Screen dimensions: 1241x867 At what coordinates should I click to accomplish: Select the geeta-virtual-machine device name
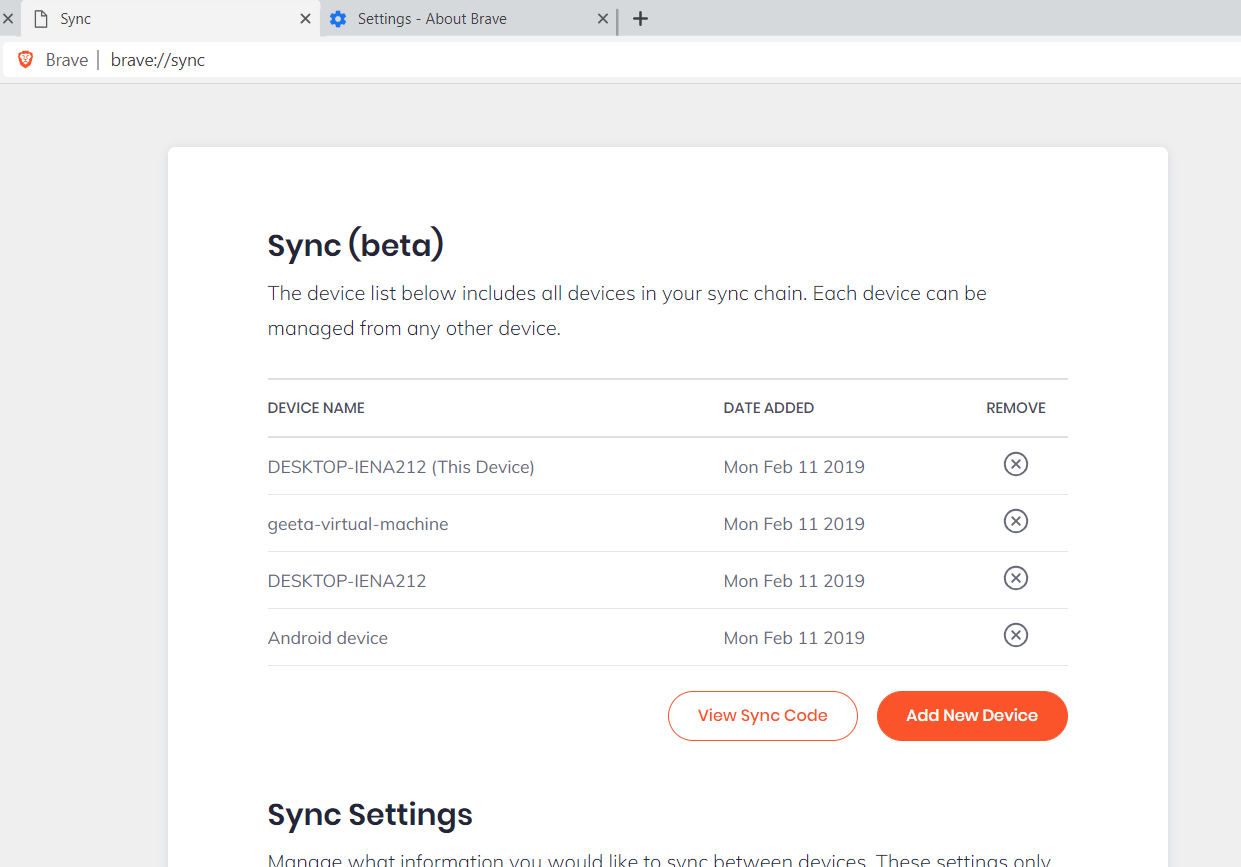tap(358, 524)
